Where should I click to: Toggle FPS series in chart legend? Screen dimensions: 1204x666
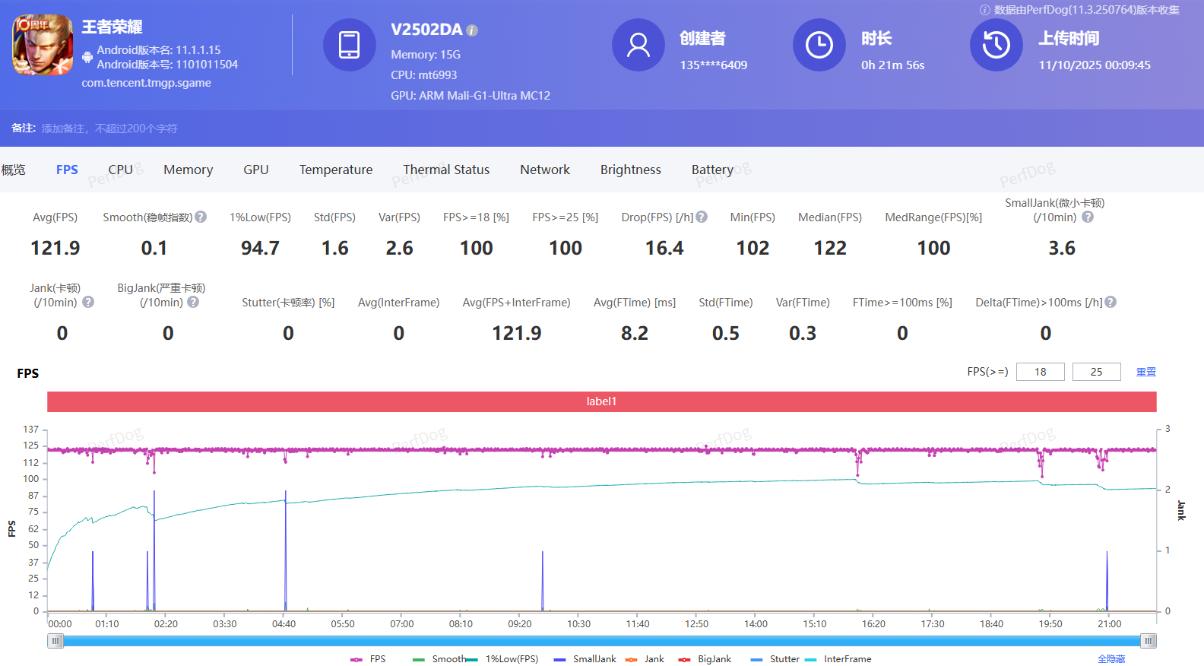pyautogui.click(x=368, y=659)
